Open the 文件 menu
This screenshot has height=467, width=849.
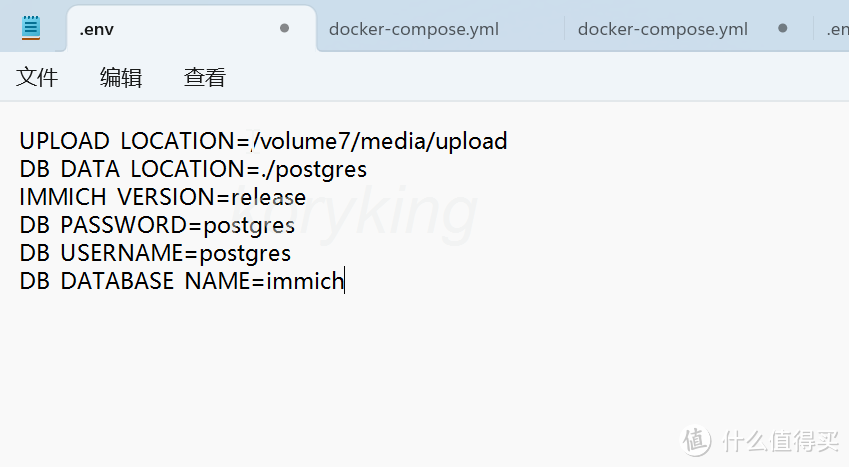(x=37, y=77)
